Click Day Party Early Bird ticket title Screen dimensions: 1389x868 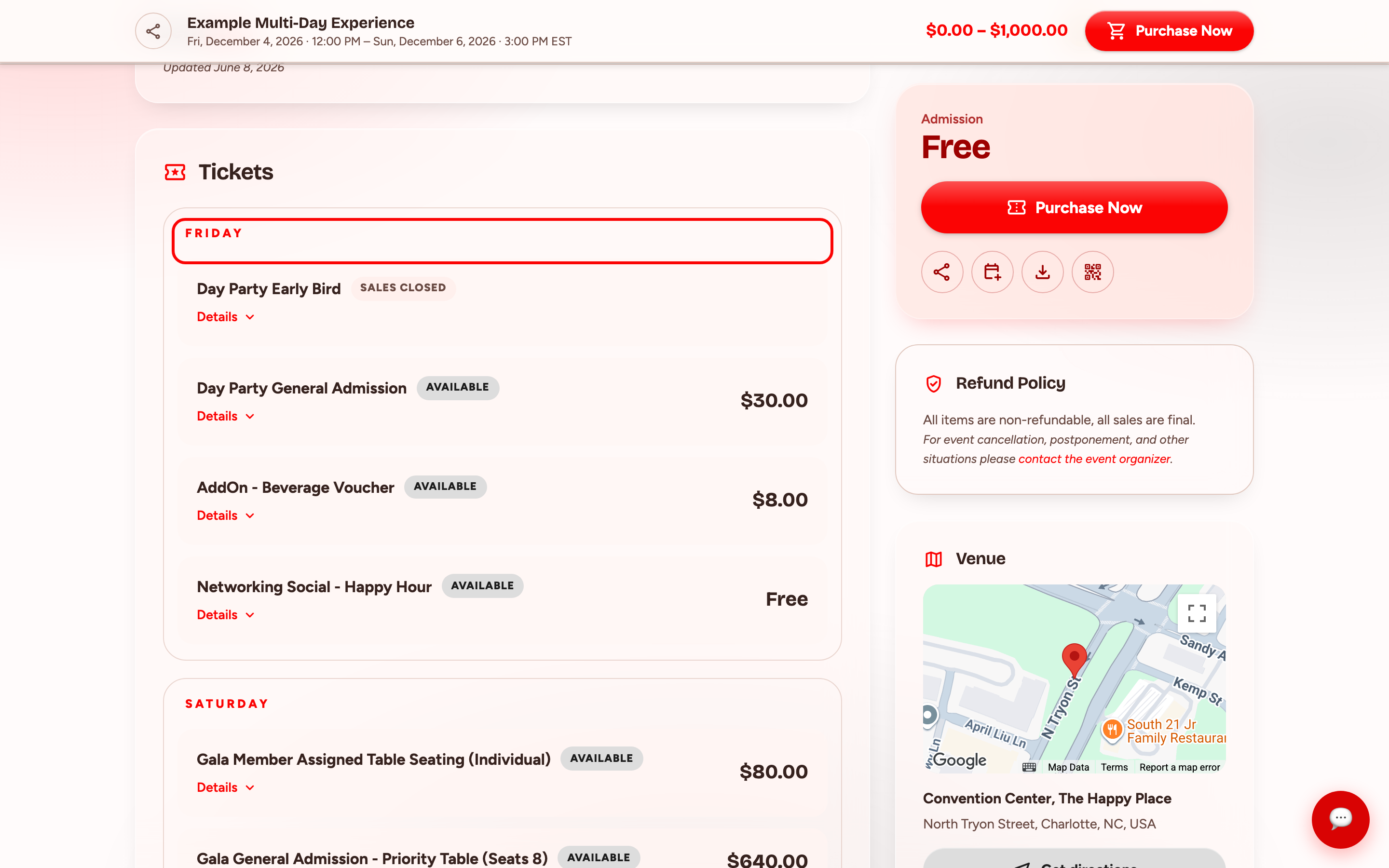(269, 289)
